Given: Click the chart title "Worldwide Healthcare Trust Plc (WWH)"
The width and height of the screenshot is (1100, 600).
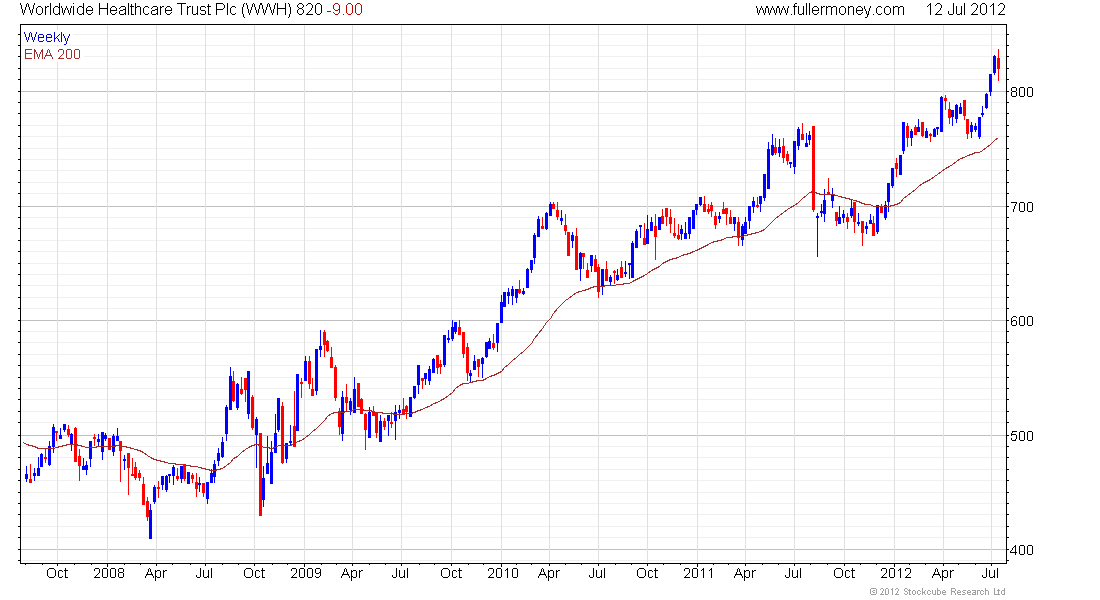Looking at the screenshot, I should [157, 10].
